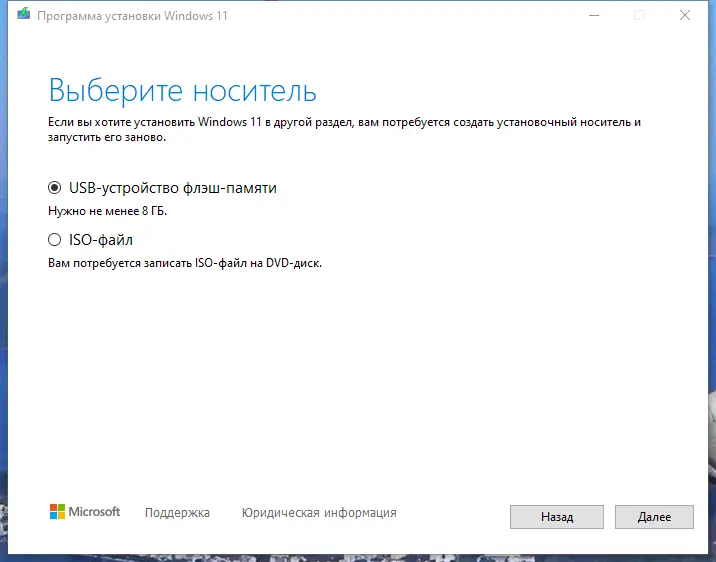The width and height of the screenshot is (716, 562).
Task: Click the Microsoft logo
Action: [x=85, y=512]
